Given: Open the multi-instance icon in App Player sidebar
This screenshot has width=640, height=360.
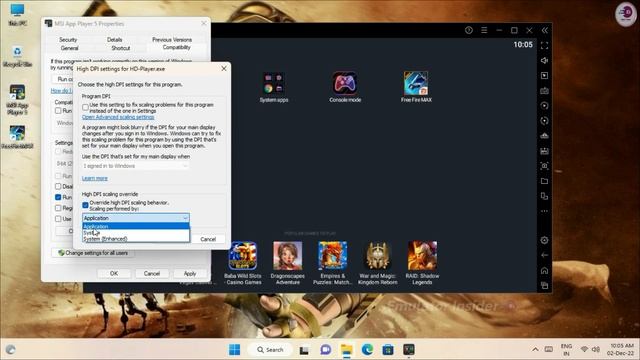Looking at the screenshot, I should tap(544, 196).
